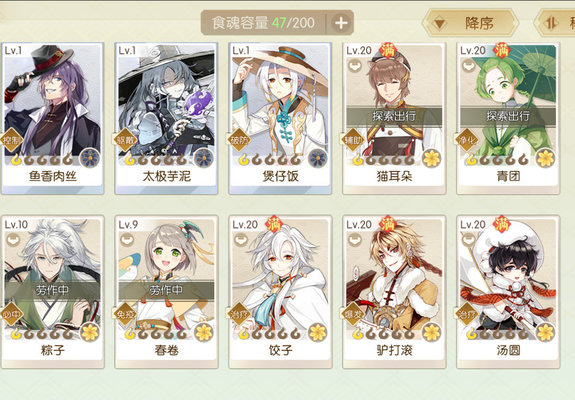The image size is (575, 400).
Task: Click the 劳作中 status banner on 粽子
Action: click(x=52, y=290)
